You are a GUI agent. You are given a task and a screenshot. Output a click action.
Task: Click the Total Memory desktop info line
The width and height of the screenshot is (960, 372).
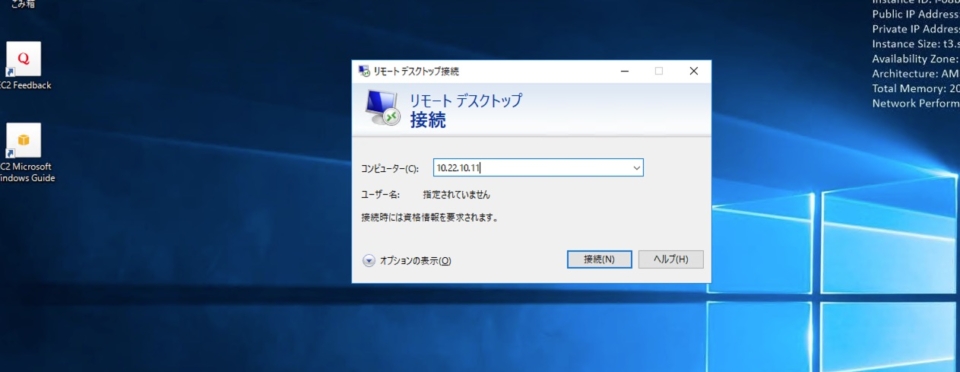click(916, 89)
